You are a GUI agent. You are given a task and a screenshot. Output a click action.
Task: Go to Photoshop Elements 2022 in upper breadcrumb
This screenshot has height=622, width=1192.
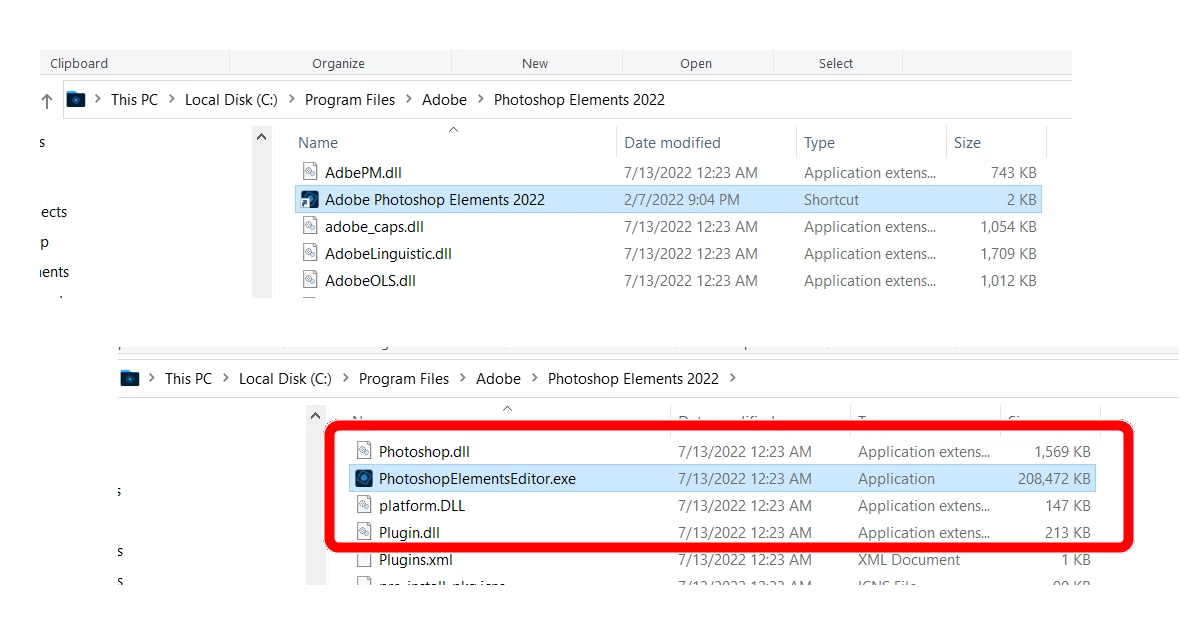[x=579, y=100]
